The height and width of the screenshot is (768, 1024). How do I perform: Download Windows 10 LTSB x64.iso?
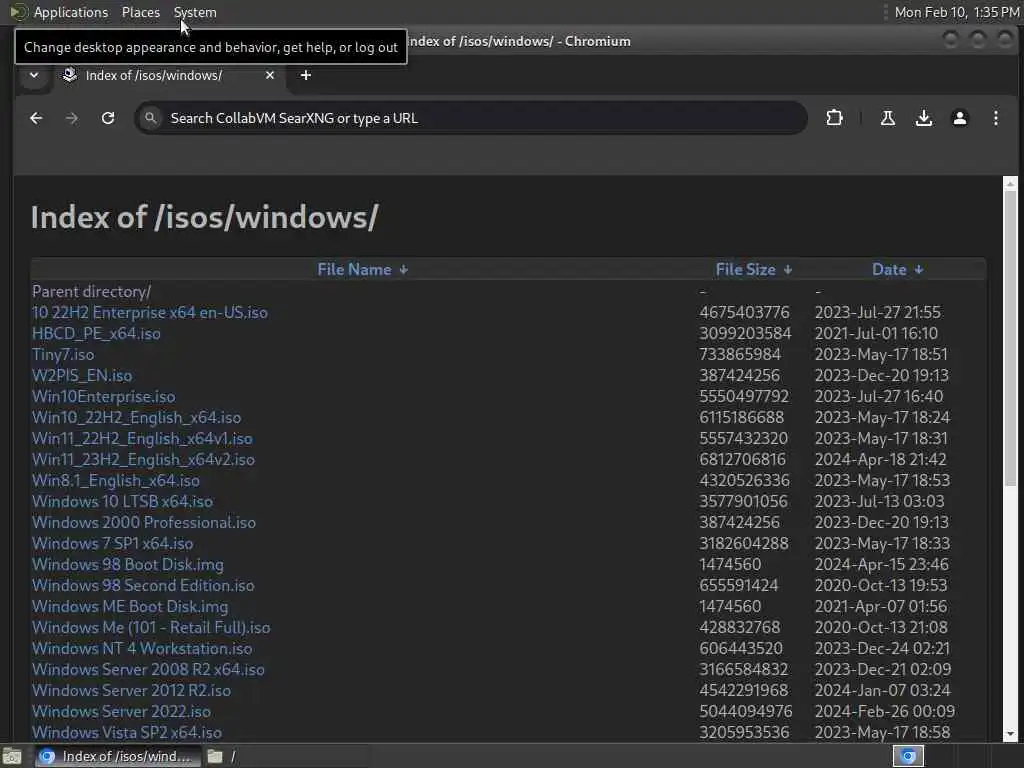click(122, 501)
